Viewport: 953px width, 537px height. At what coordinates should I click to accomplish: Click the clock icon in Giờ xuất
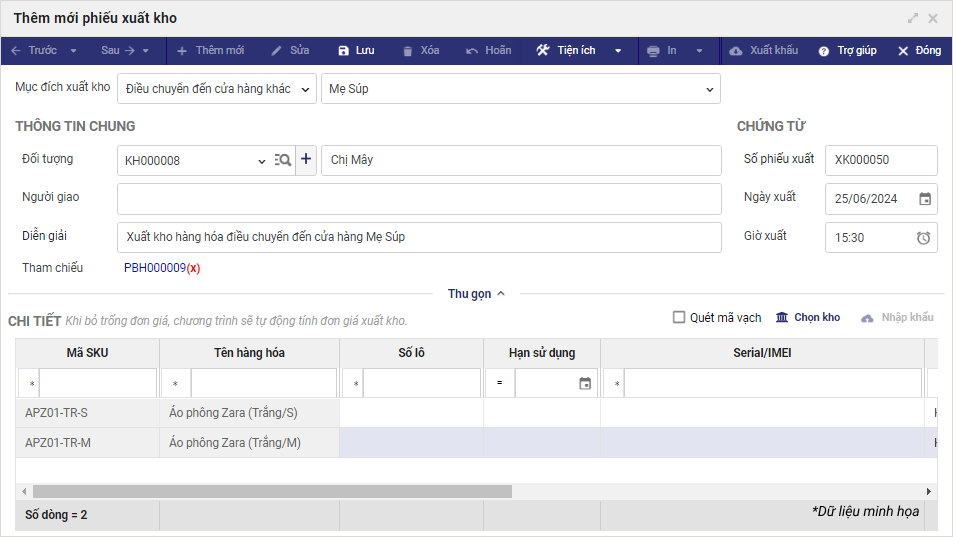click(x=924, y=238)
